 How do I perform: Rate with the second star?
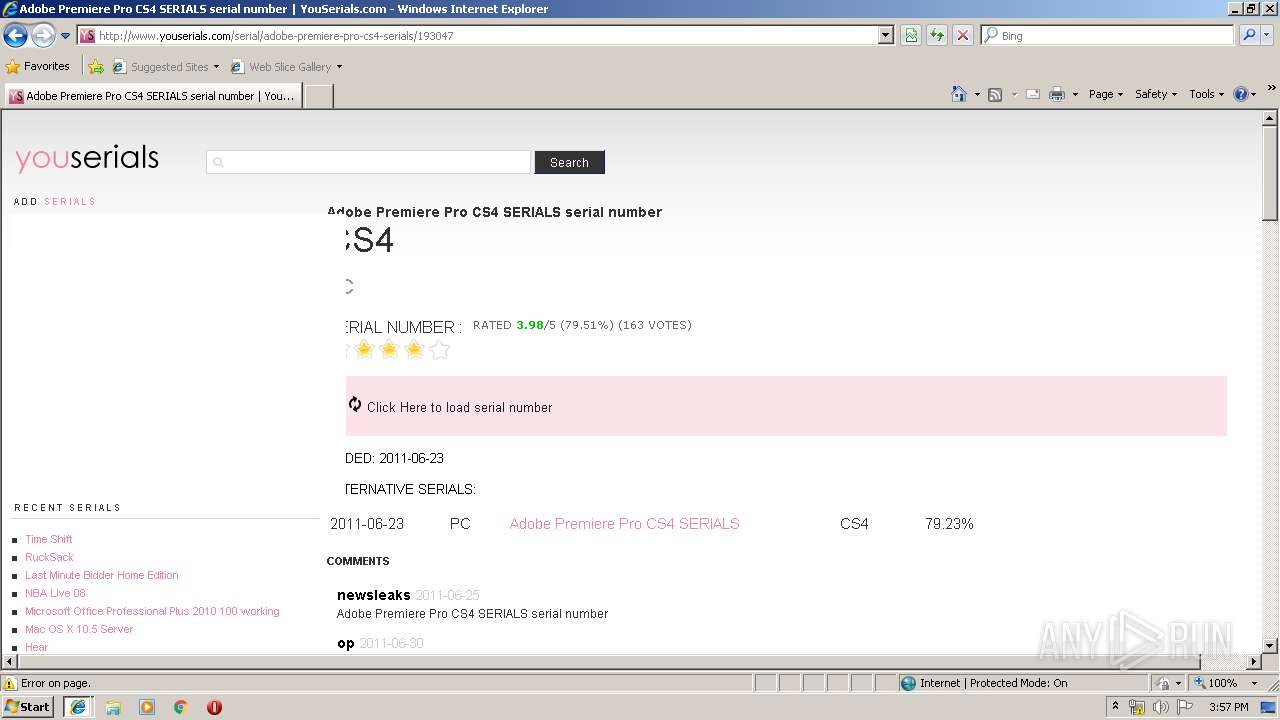click(x=364, y=349)
